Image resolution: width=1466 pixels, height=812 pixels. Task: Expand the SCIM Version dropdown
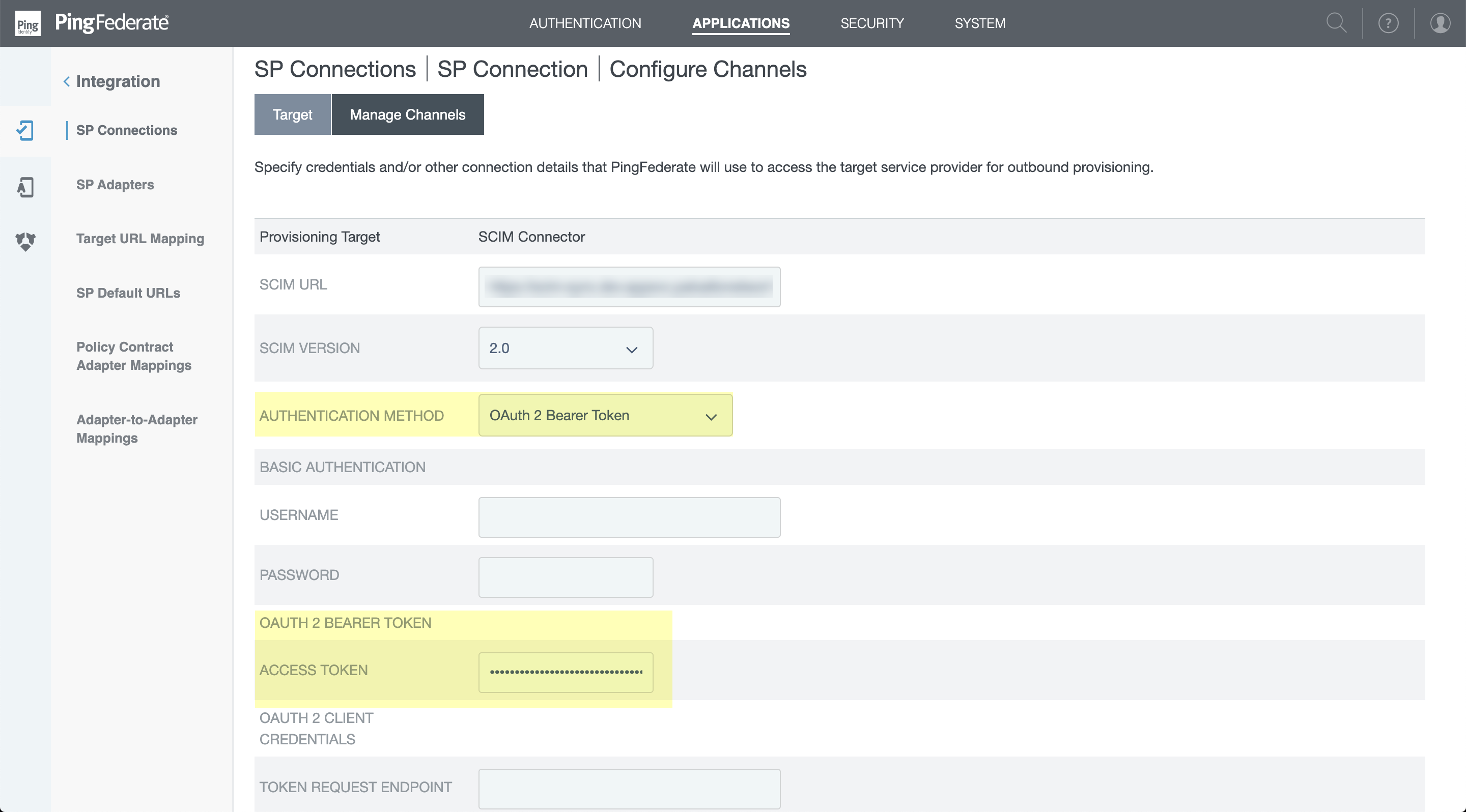click(x=565, y=348)
